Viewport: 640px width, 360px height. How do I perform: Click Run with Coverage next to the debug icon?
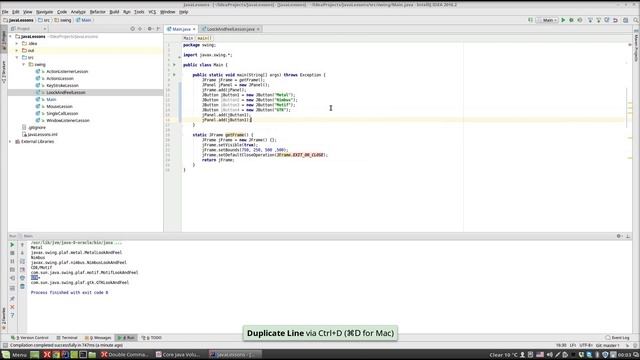(x=580, y=20)
